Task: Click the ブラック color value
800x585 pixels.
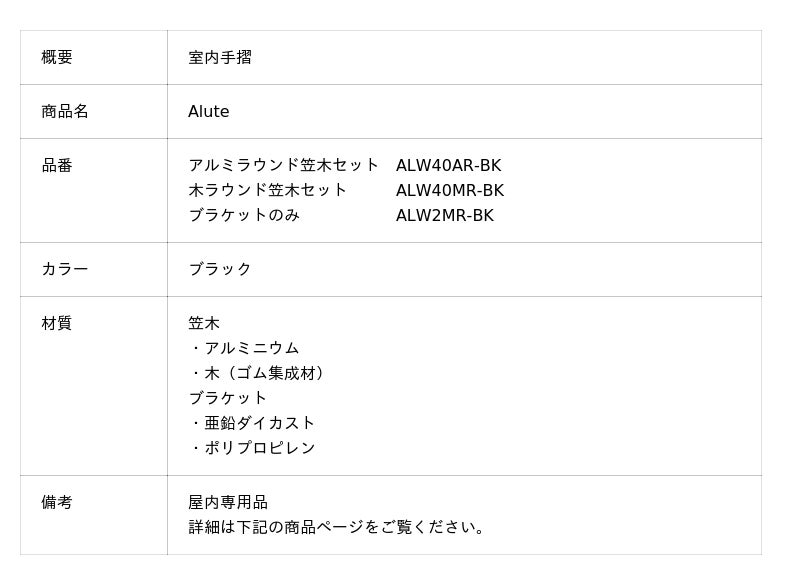Action: coord(220,269)
